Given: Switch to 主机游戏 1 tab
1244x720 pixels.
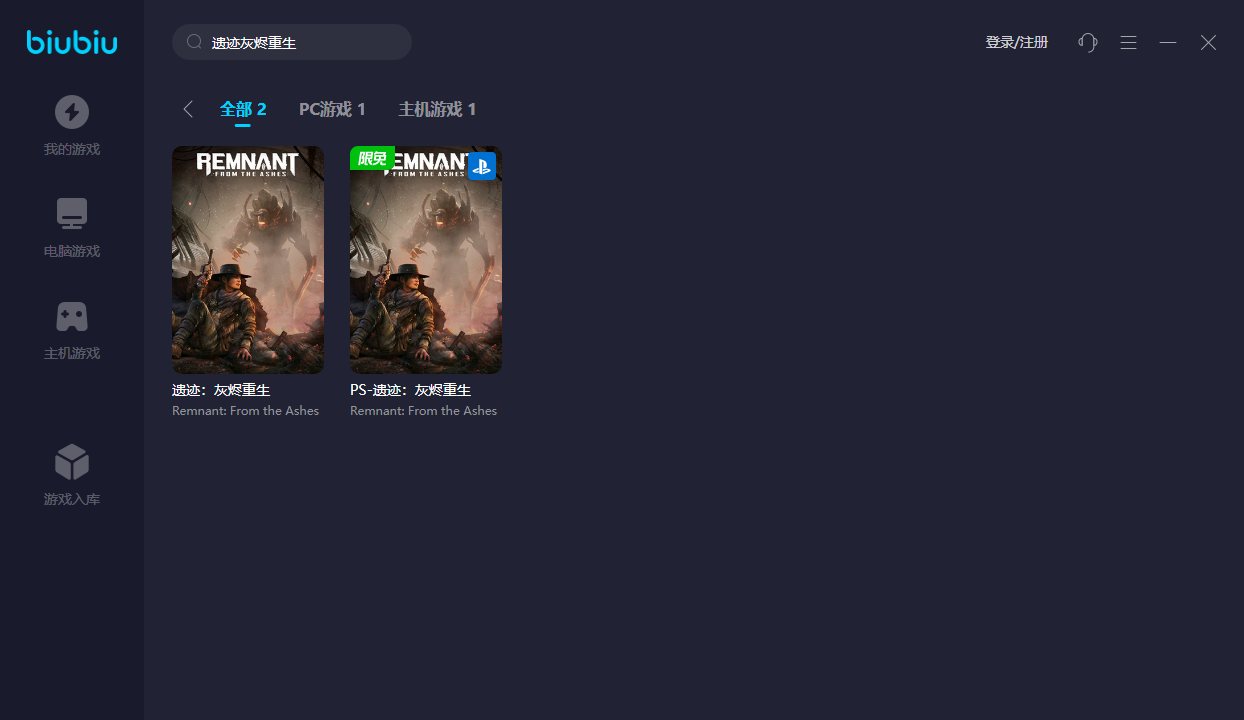Looking at the screenshot, I should tap(437, 109).
